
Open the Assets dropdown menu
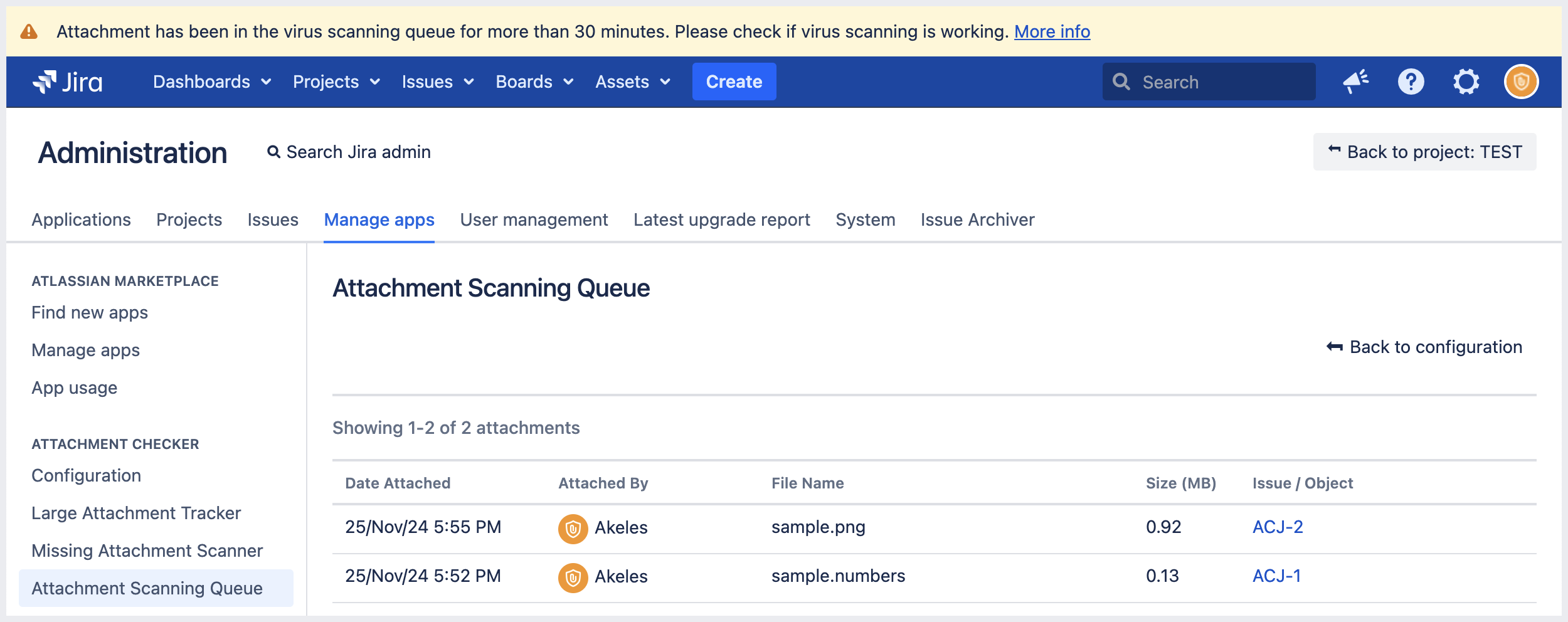click(632, 81)
